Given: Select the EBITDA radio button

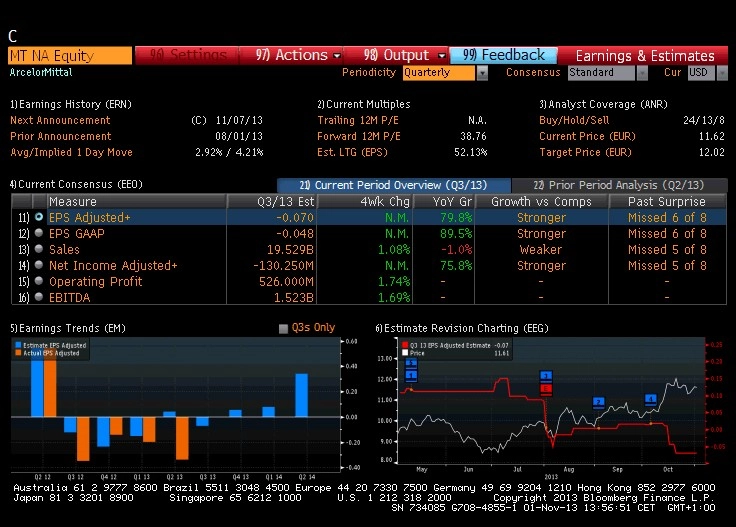Looking at the screenshot, I should (x=39, y=297).
